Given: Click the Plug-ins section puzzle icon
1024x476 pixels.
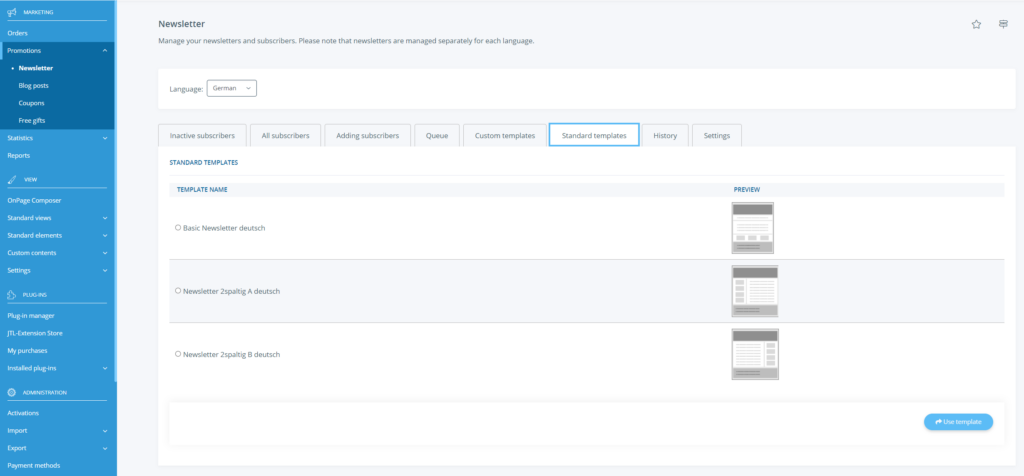Looking at the screenshot, I should (11, 295).
